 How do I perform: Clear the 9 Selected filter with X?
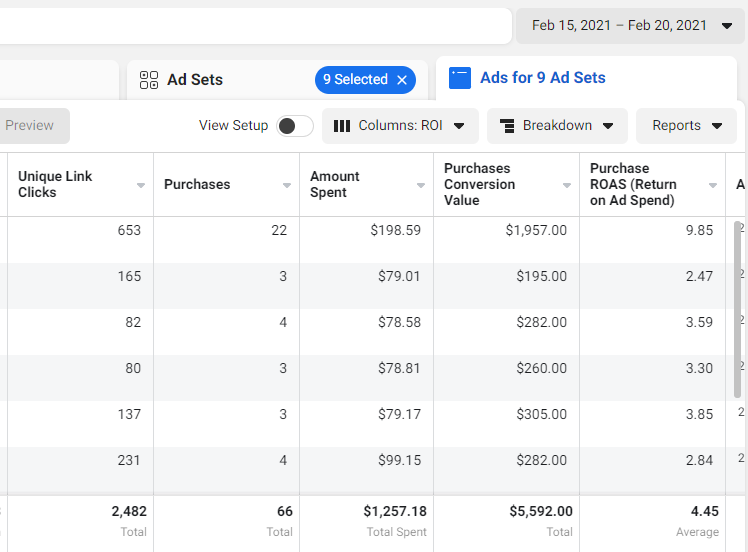(x=402, y=80)
